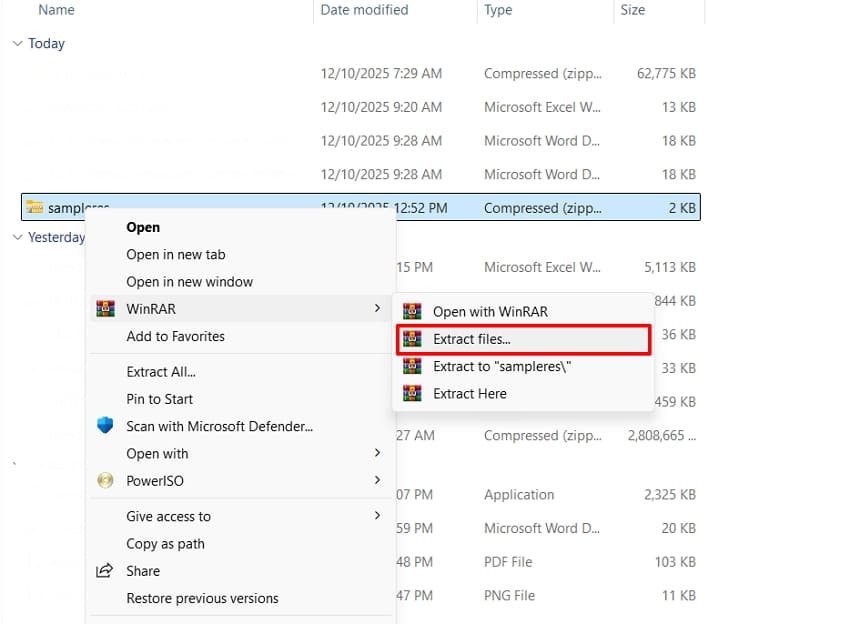Click the zipped folder icon of samplores
Screen dimensions: 850x624
[34, 208]
